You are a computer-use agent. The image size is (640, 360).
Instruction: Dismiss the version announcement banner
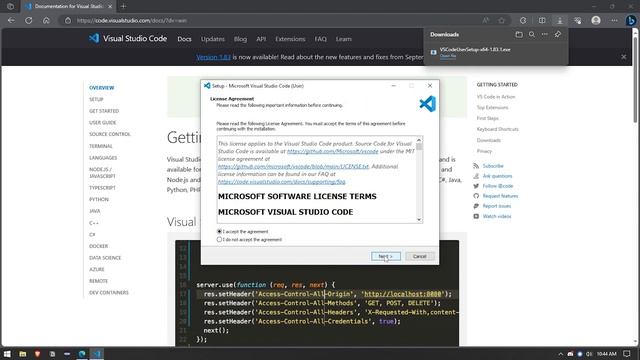coord(624,57)
